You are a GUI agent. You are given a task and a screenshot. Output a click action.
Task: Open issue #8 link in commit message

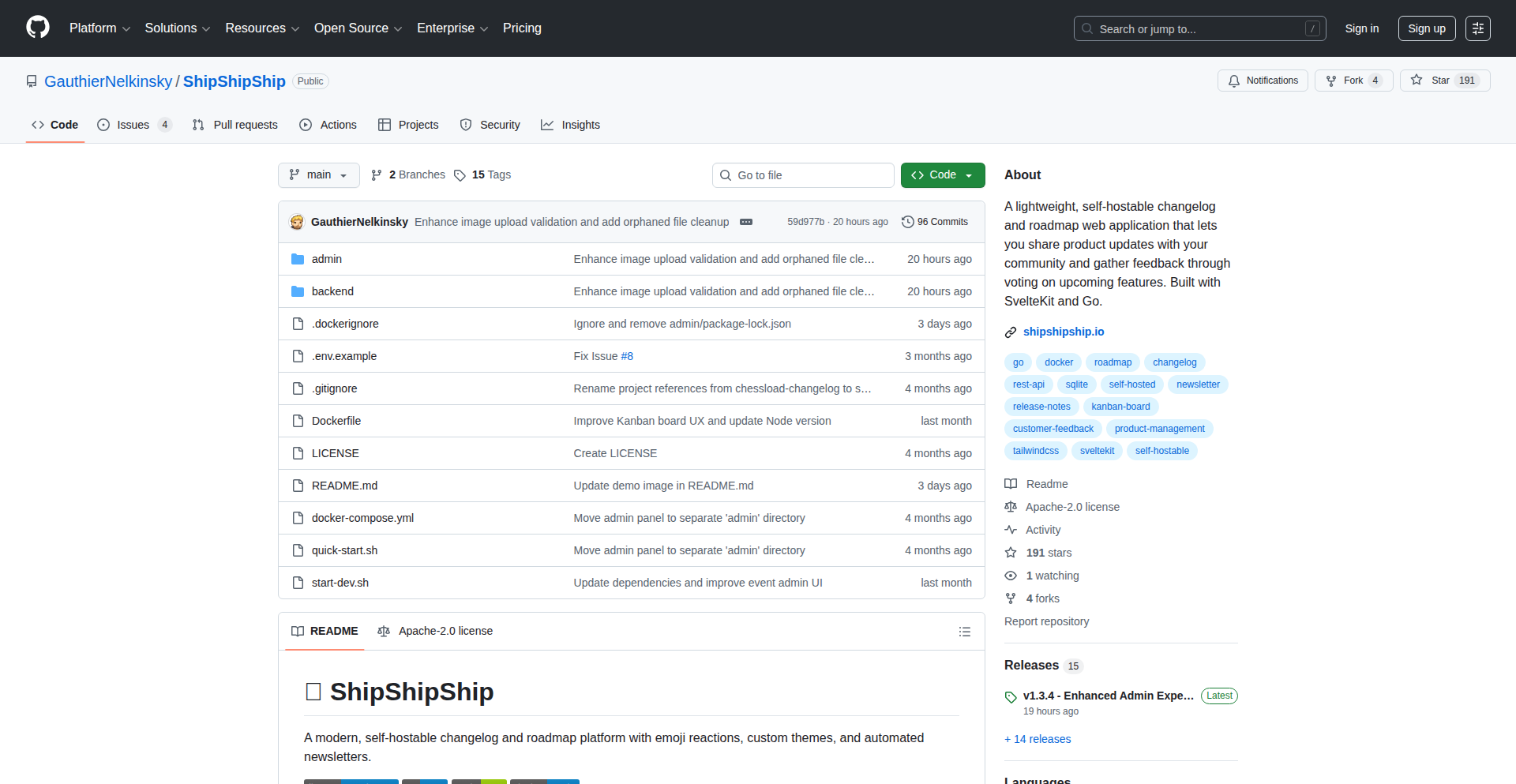627,356
